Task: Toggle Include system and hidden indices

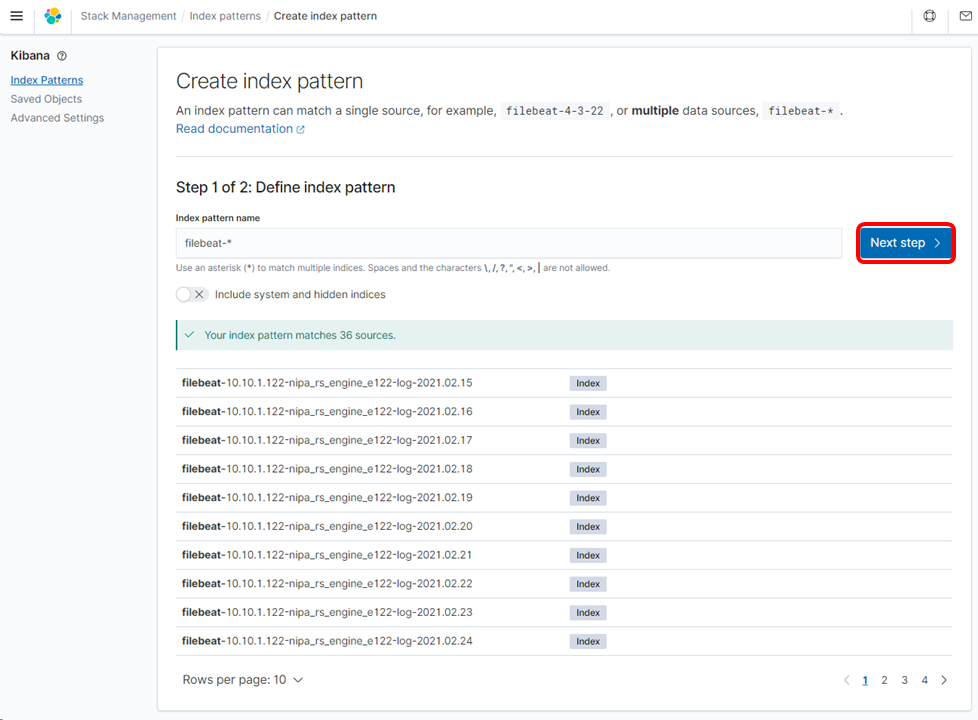Action: coord(190,295)
